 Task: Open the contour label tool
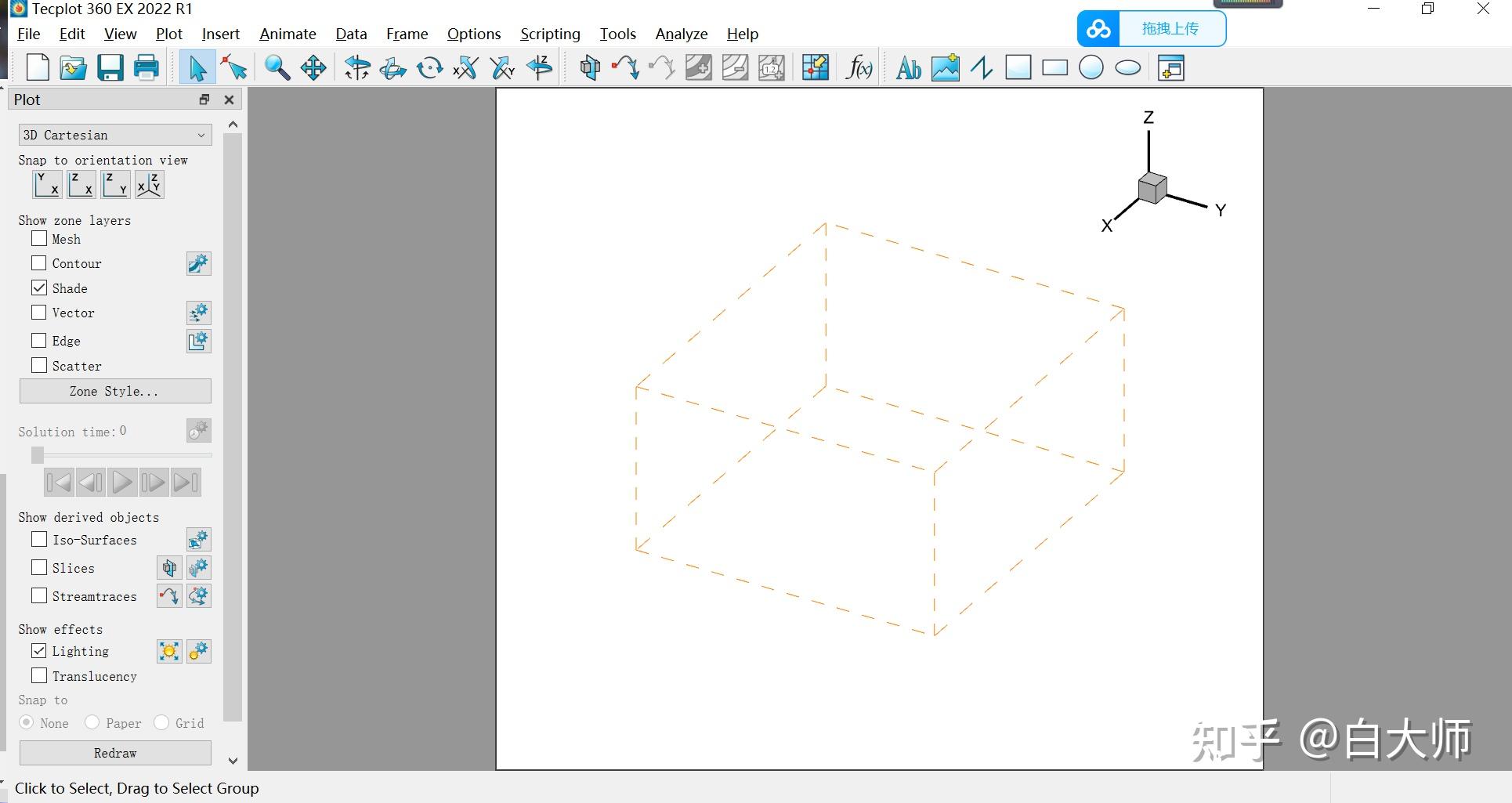[771, 68]
